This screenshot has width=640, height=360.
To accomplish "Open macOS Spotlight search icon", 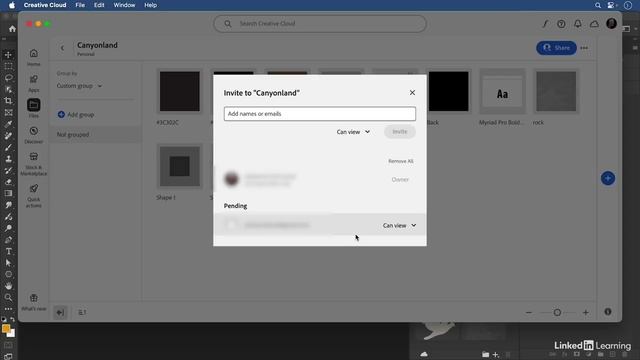I will click(598, 5).
